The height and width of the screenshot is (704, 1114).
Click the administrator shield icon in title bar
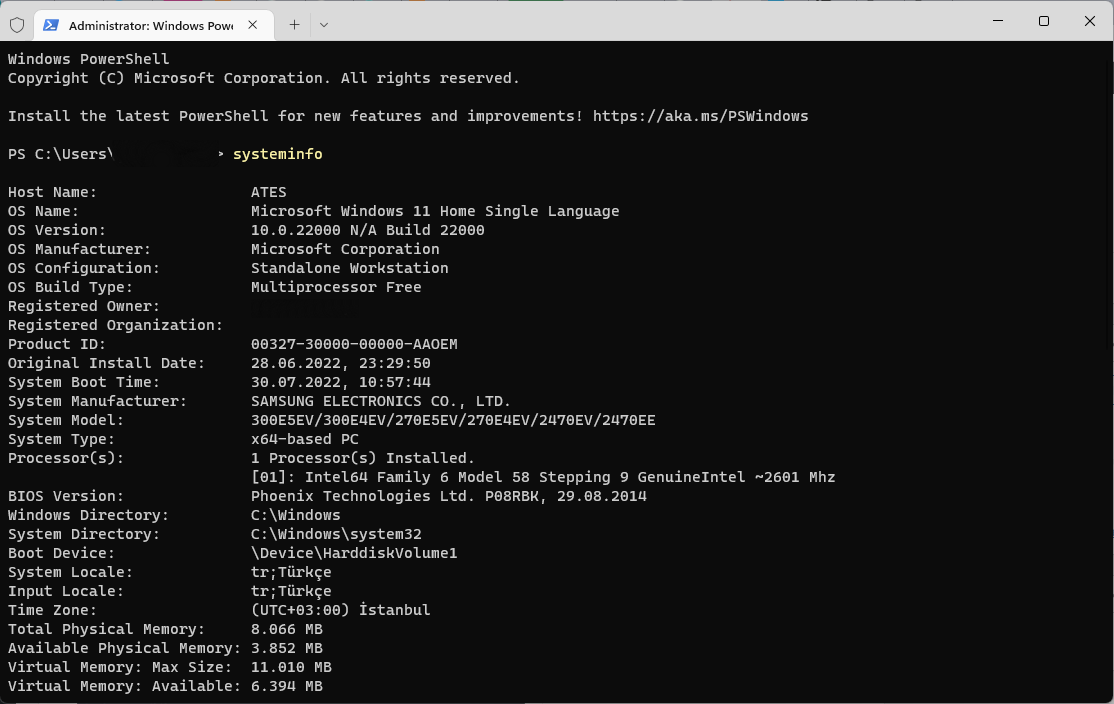coord(17,24)
